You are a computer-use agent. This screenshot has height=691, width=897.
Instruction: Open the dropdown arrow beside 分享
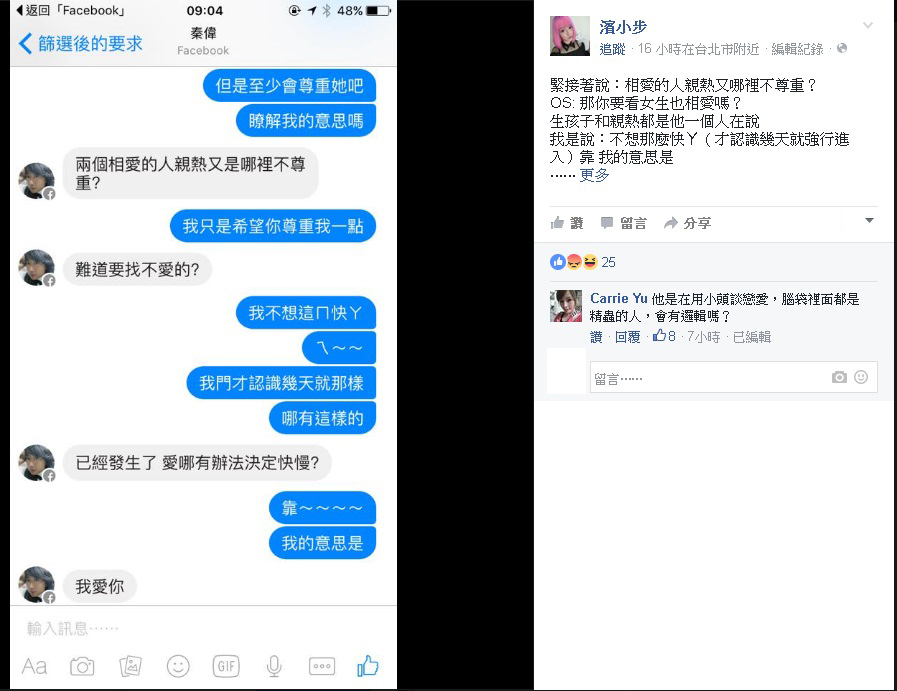[870, 221]
